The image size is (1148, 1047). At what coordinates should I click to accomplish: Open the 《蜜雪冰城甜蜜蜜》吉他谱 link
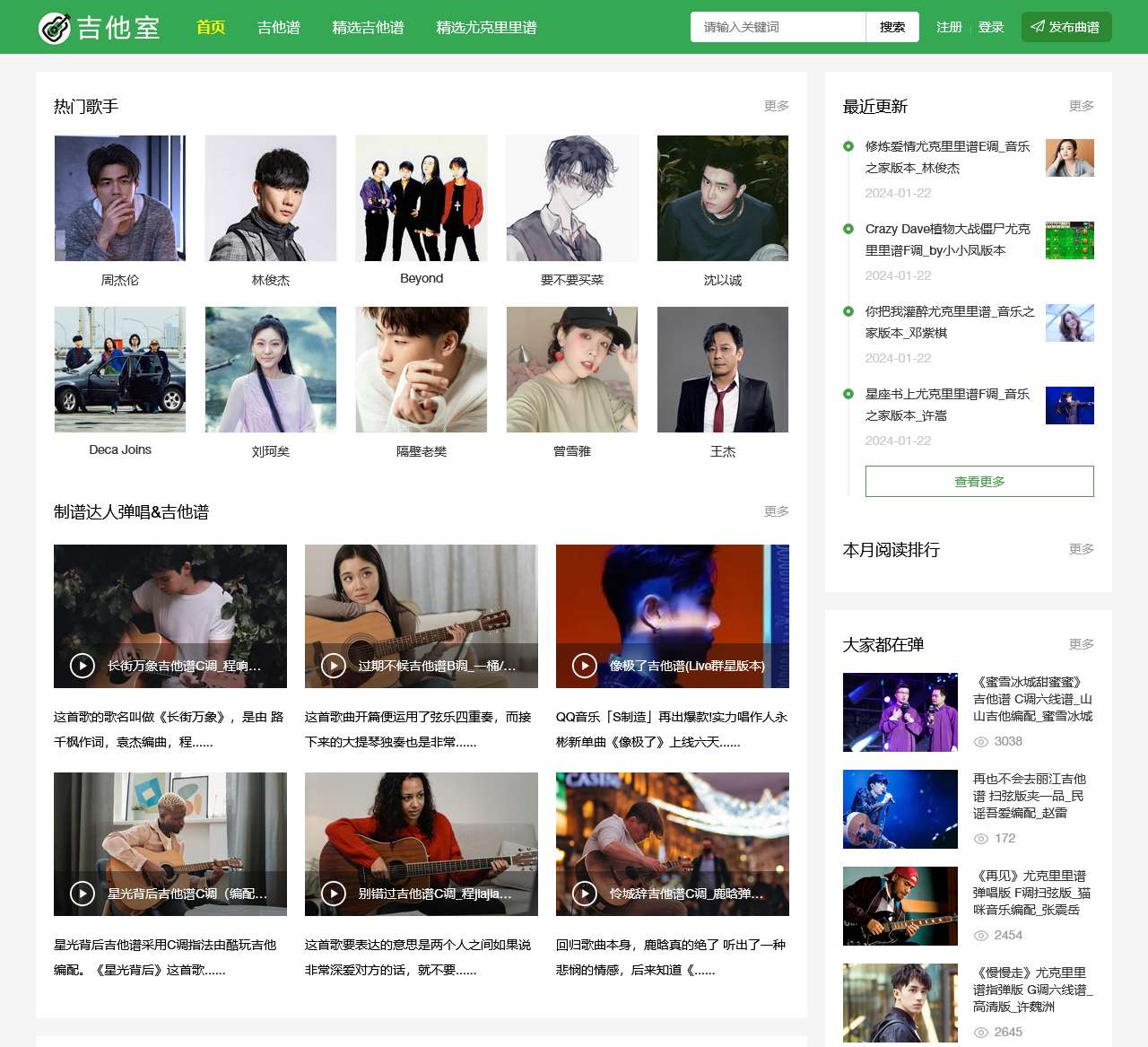click(x=1033, y=699)
